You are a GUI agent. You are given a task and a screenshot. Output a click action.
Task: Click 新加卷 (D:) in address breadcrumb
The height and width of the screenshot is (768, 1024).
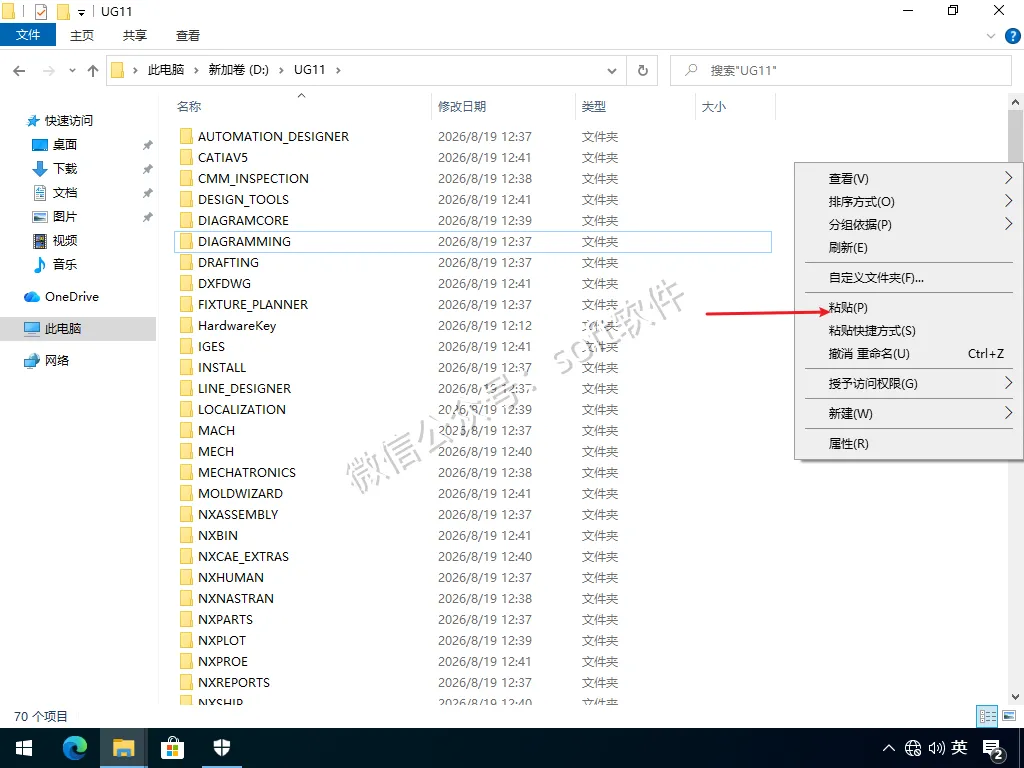[x=238, y=70]
